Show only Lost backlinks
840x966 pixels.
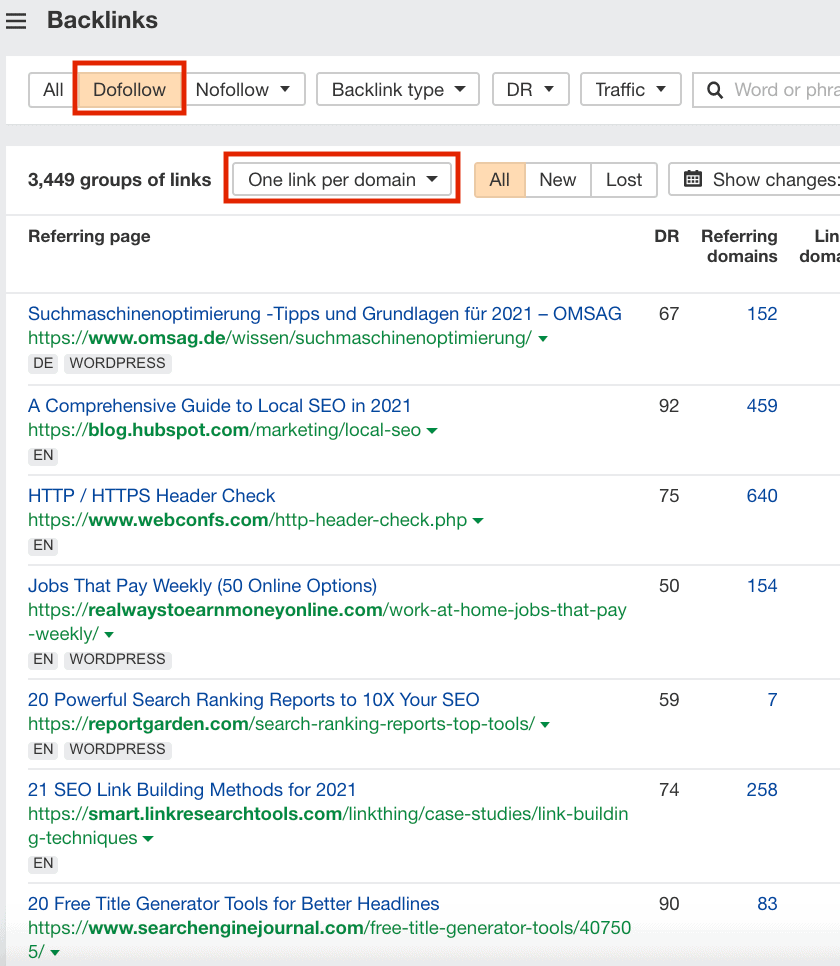(x=624, y=179)
